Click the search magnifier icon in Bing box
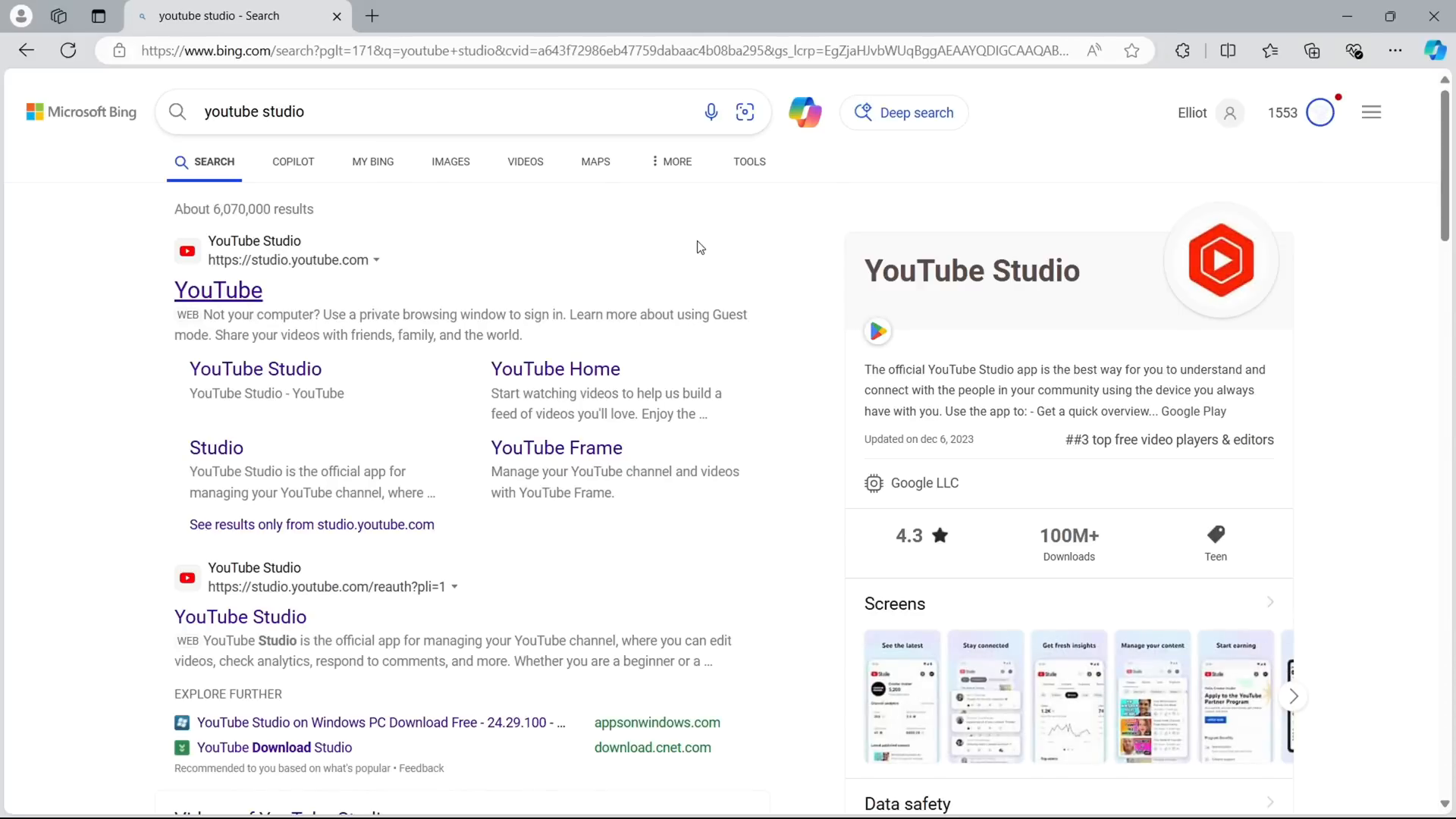Viewport: 1456px width, 819px height. pos(177,112)
